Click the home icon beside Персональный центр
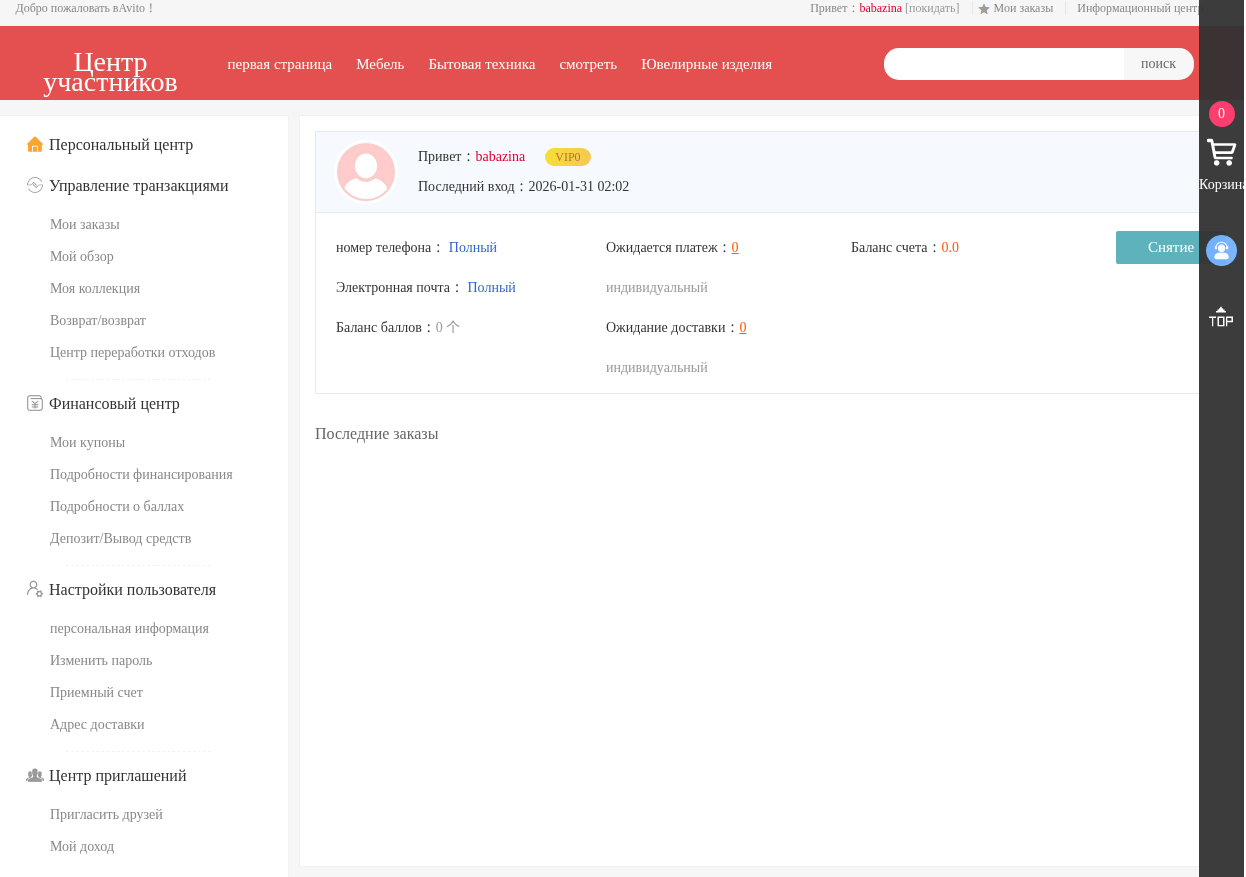 point(35,144)
